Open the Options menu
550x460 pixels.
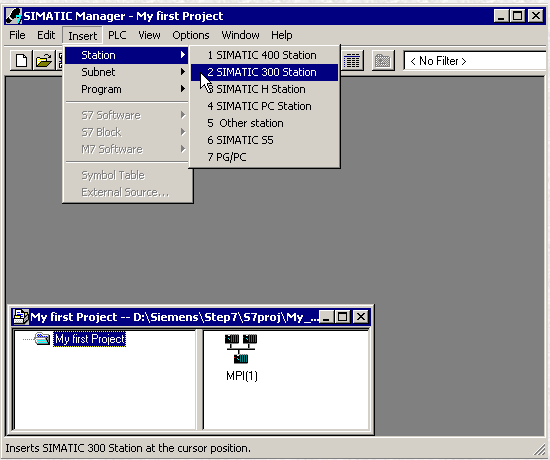coord(190,35)
